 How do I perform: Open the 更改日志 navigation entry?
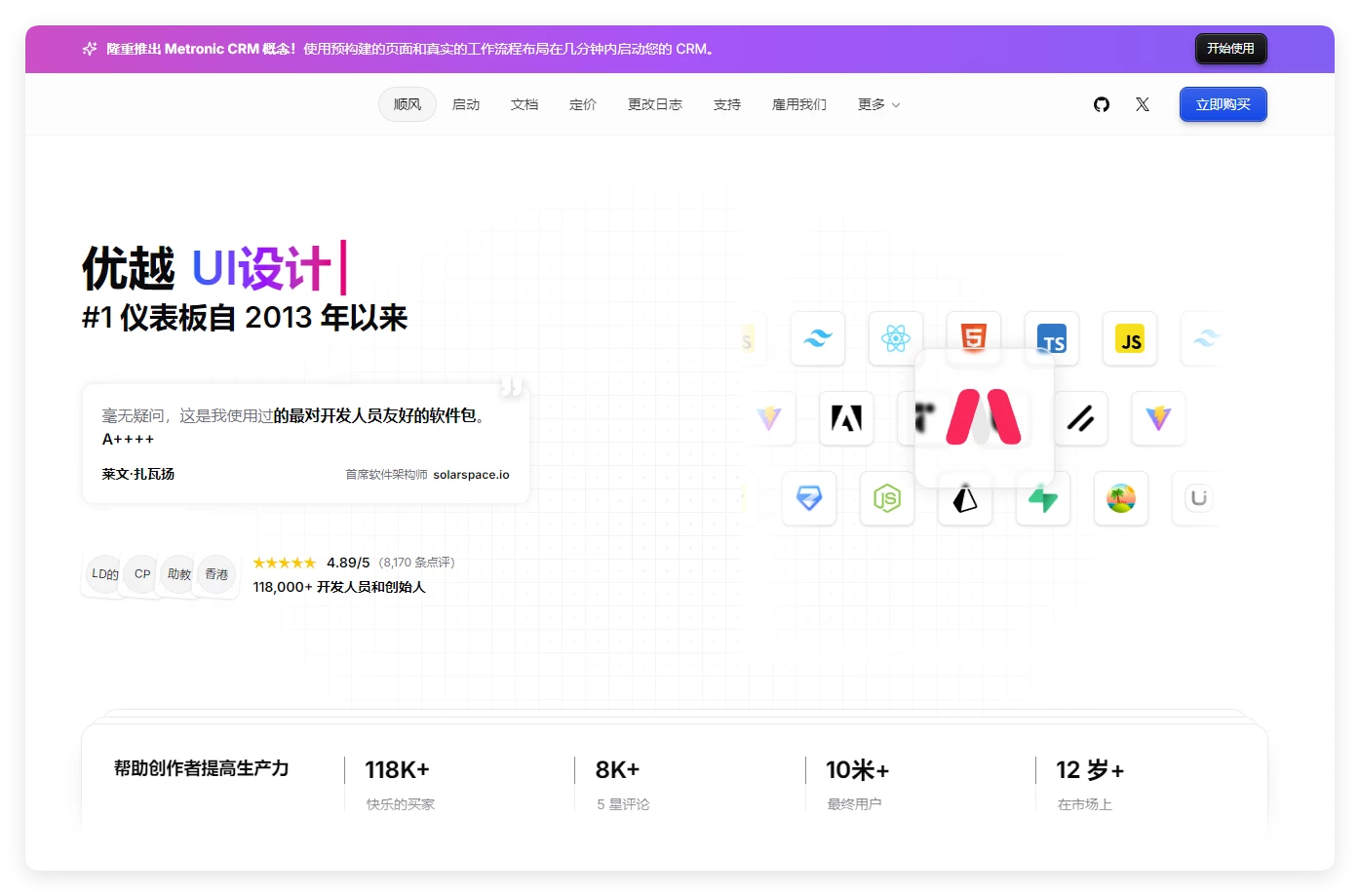pyautogui.click(x=654, y=104)
